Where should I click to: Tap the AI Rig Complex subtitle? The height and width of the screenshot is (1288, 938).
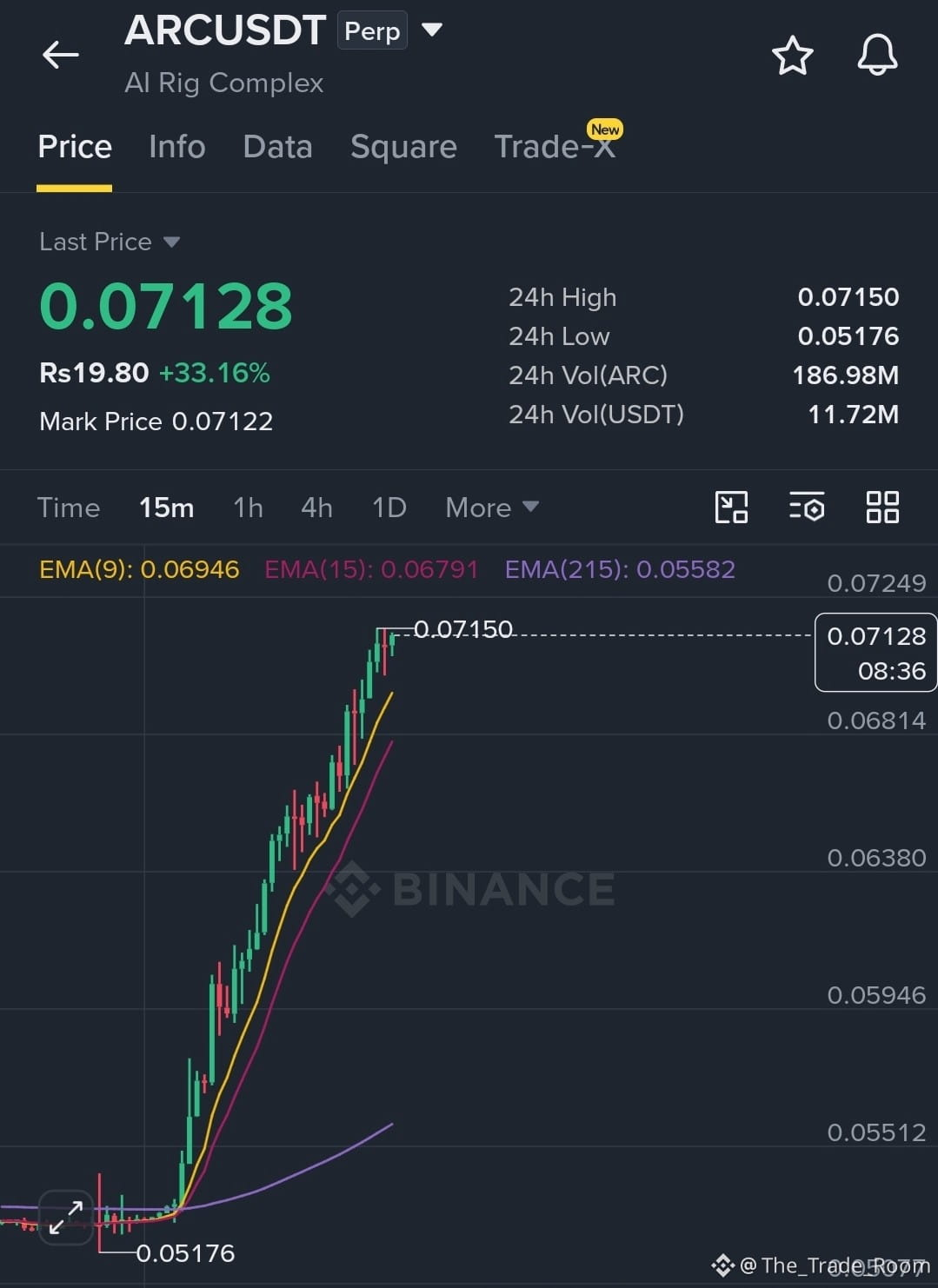(223, 83)
